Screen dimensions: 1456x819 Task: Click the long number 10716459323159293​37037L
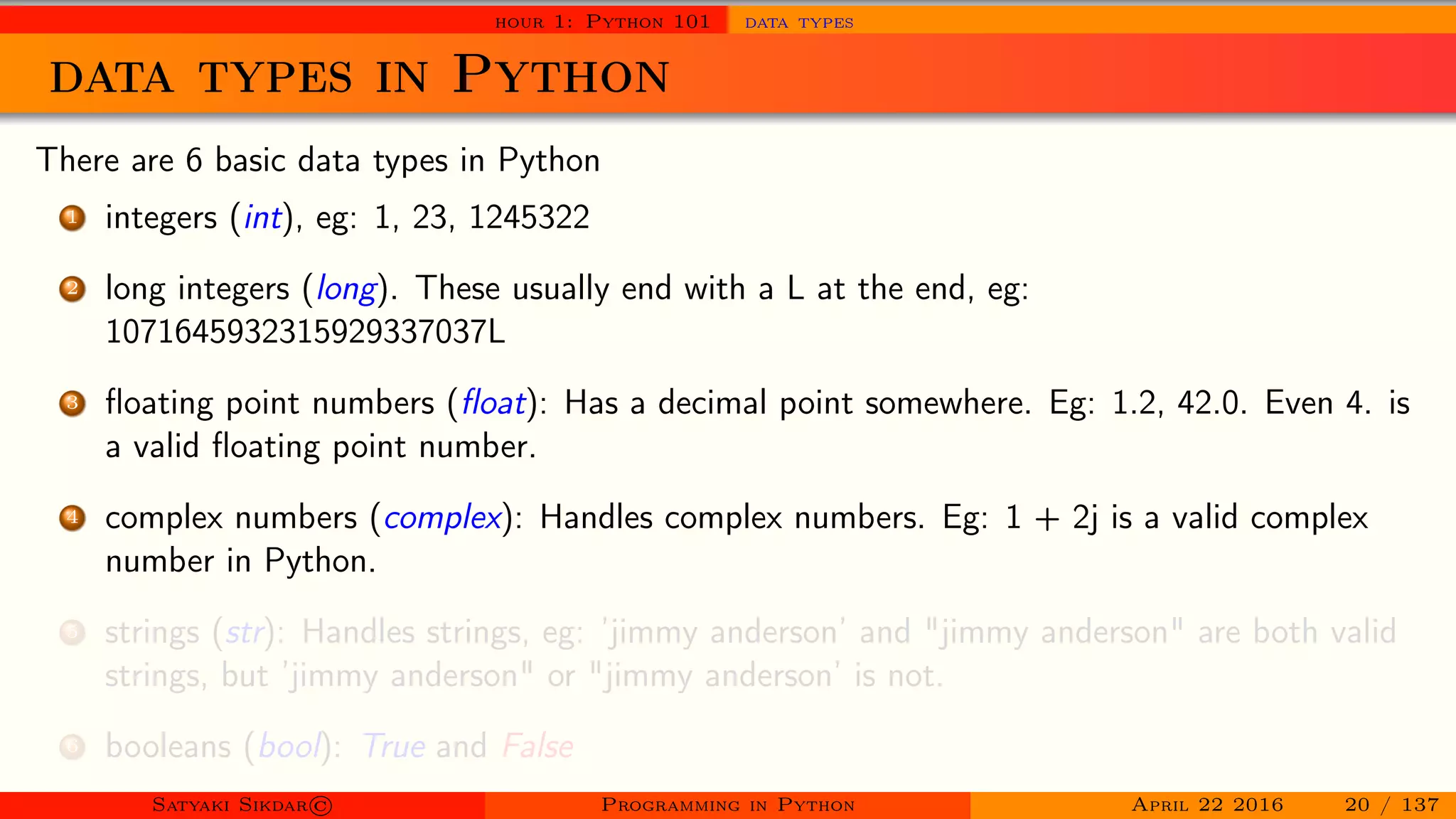click(x=306, y=331)
